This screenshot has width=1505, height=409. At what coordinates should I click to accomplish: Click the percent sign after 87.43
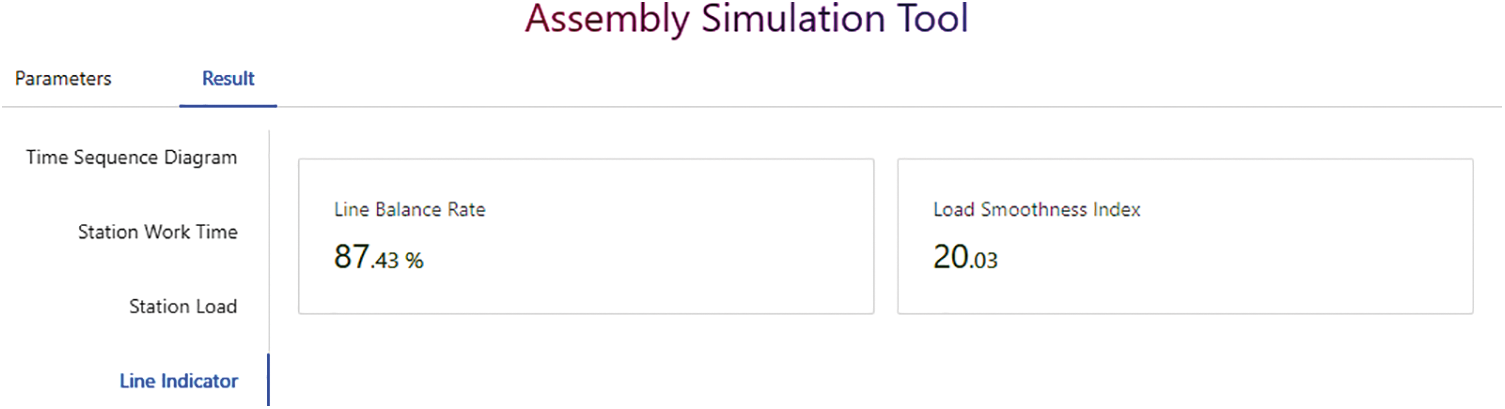(x=415, y=261)
